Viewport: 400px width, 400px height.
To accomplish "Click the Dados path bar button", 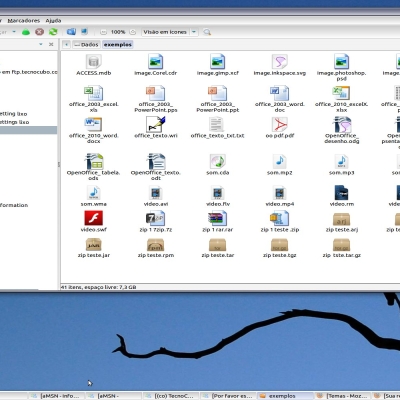I will (x=86, y=44).
